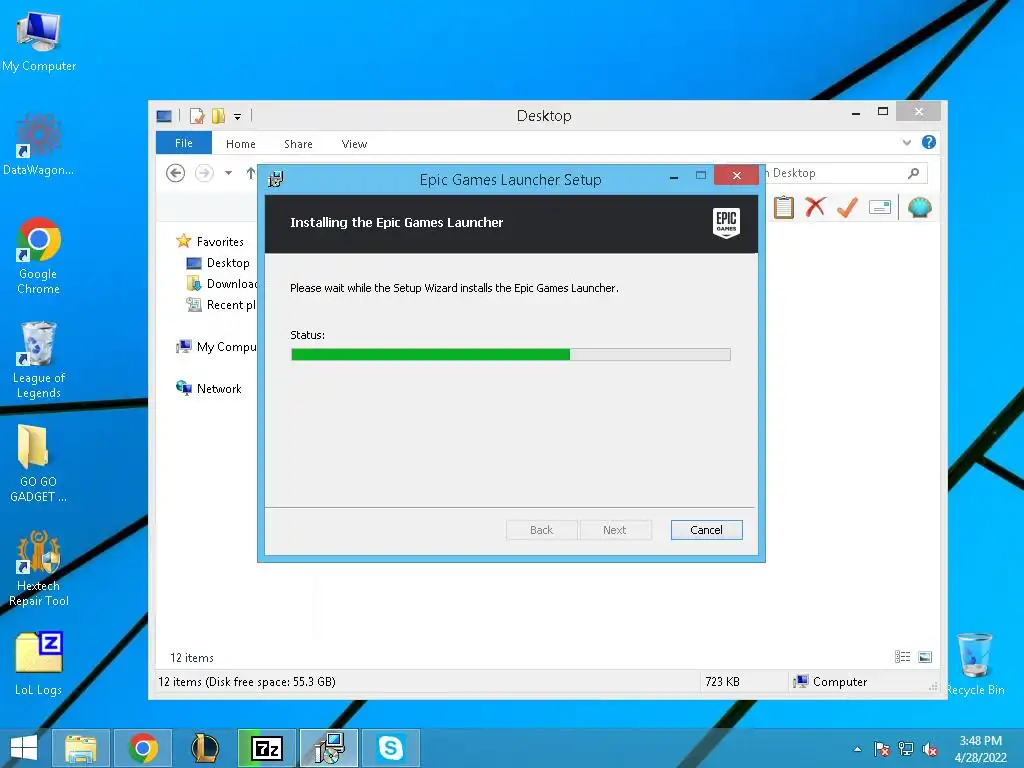Switch to the Share ribbon tab
This screenshot has height=768, width=1024.
298,144
